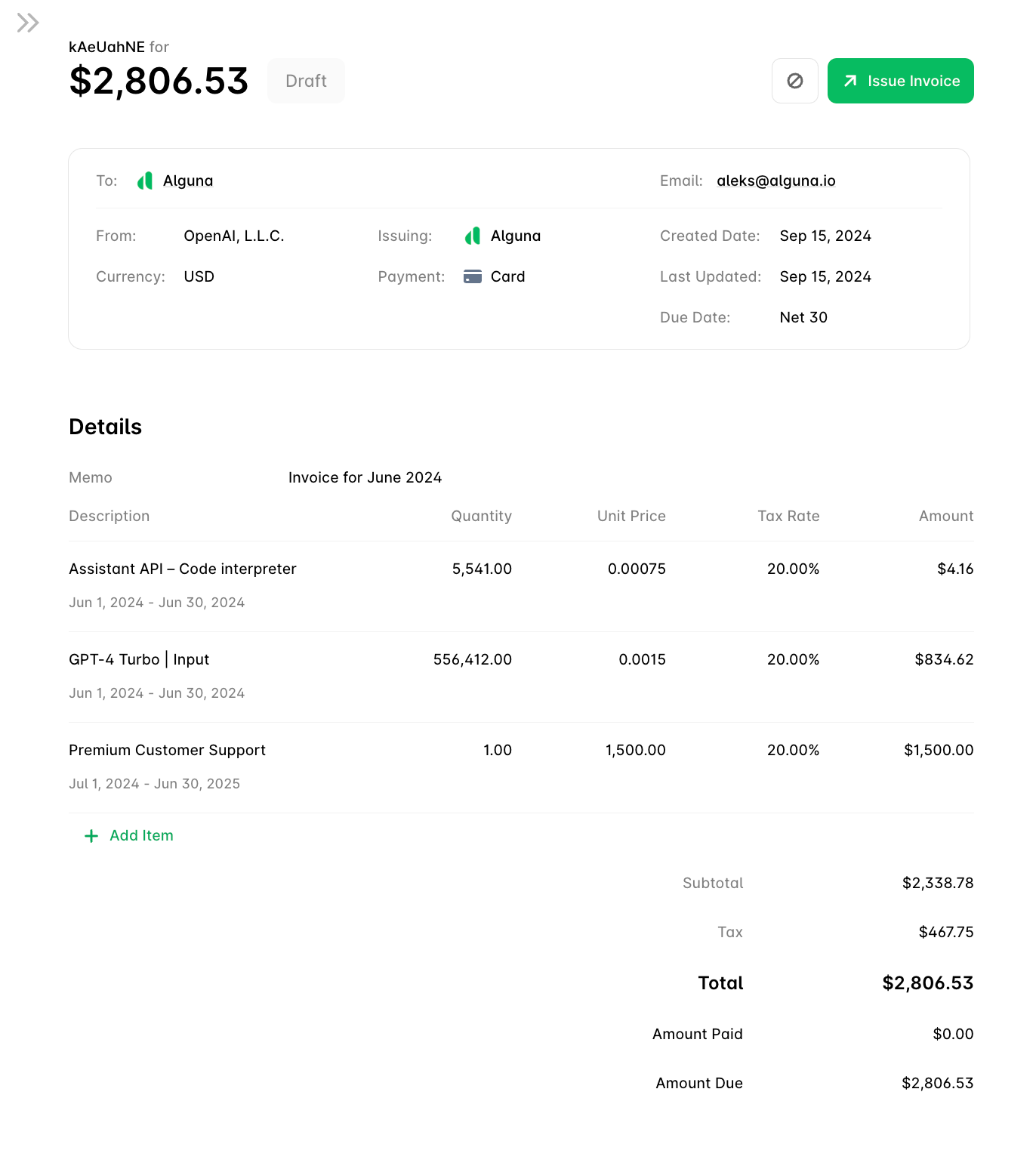Click date range Jul 1, 2024 - Jun 30, 2025
The width and height of the screenshot is (1036, 1163).
(155, 783)
